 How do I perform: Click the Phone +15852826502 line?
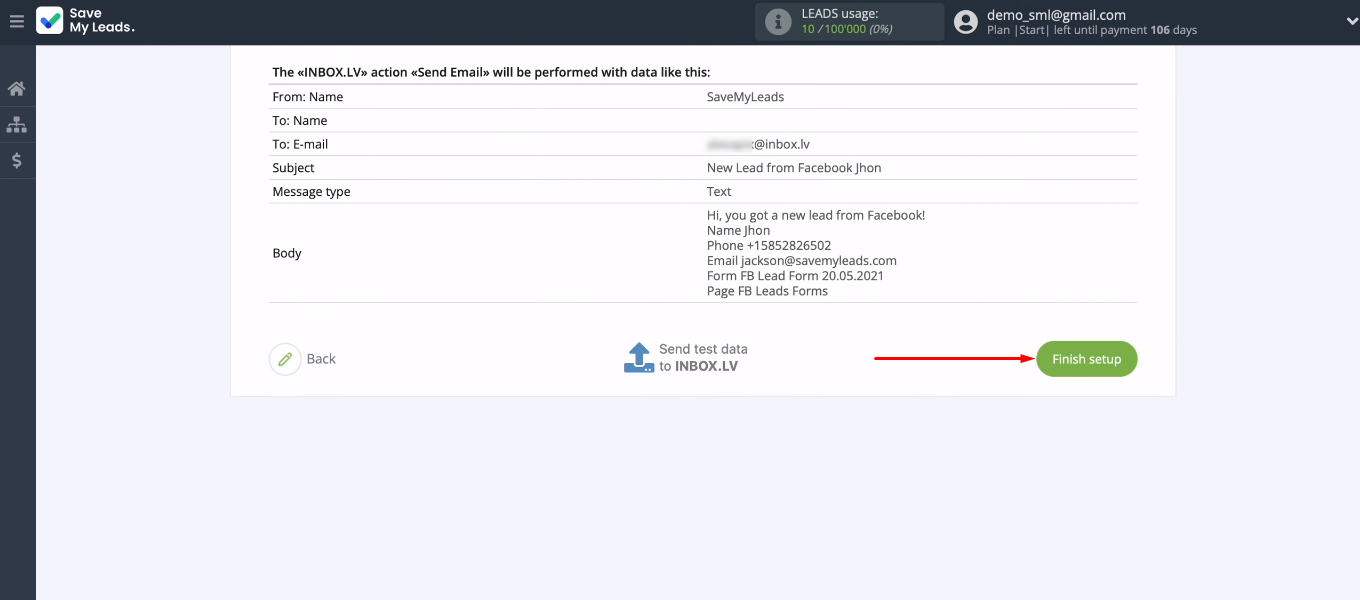point(769,245)
